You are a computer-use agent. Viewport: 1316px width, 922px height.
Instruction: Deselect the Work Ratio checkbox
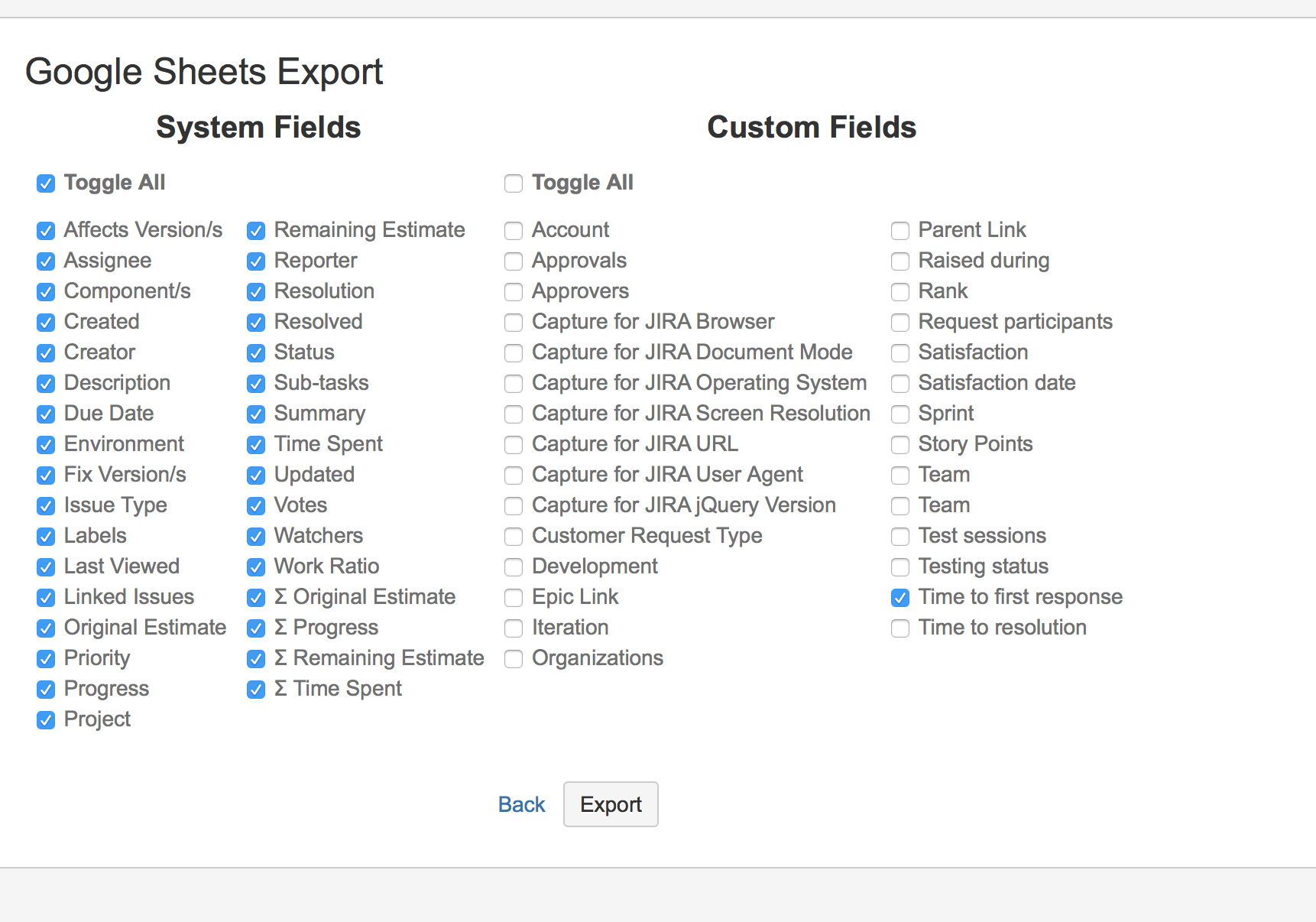(x=256, y=567)
